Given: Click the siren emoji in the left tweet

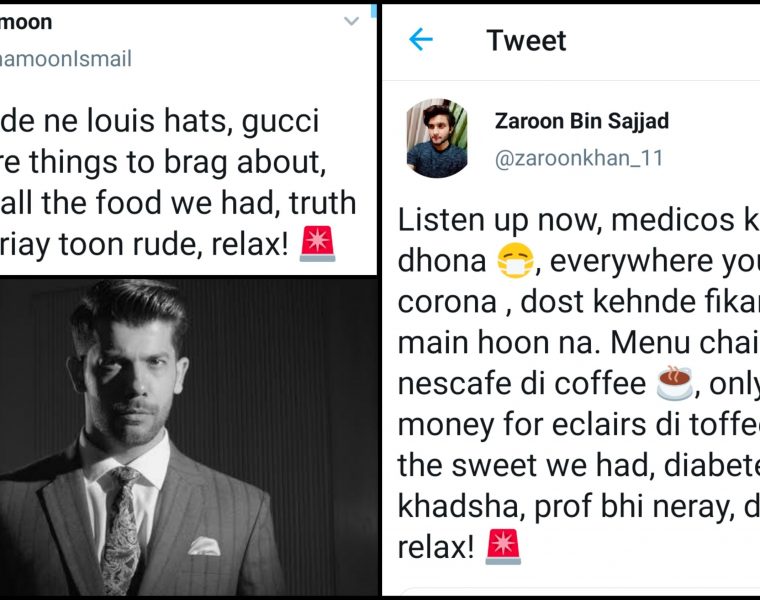Looking at the screenshot, I should click(x=317, y=243).
